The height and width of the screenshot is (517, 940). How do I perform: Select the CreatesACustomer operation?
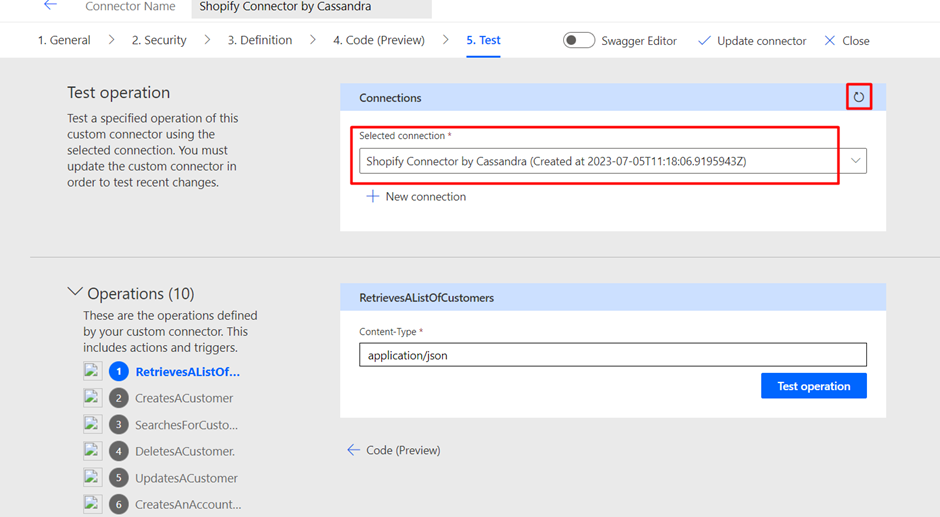pyautogui.click(x=184, y=398)
